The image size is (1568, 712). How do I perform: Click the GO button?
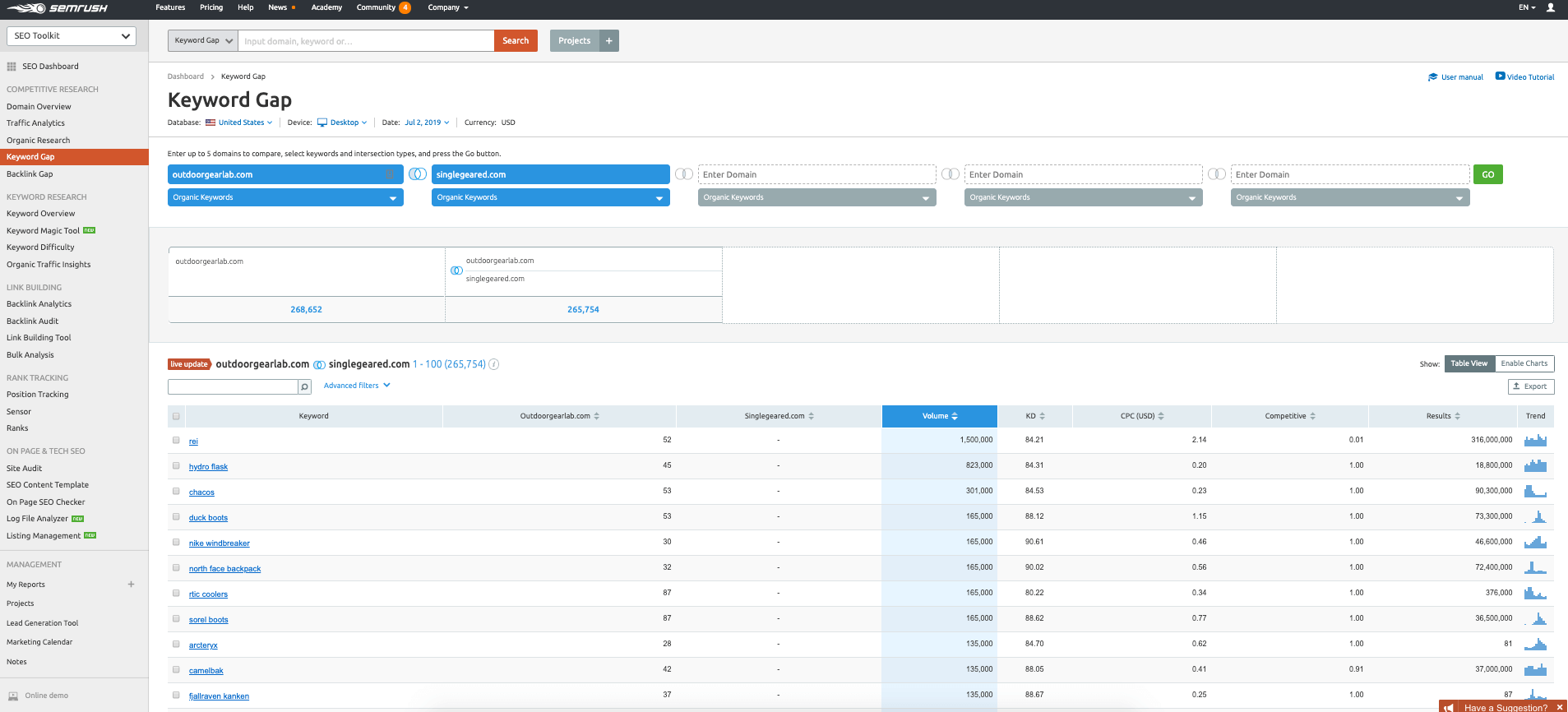[x=1488, y=174]
